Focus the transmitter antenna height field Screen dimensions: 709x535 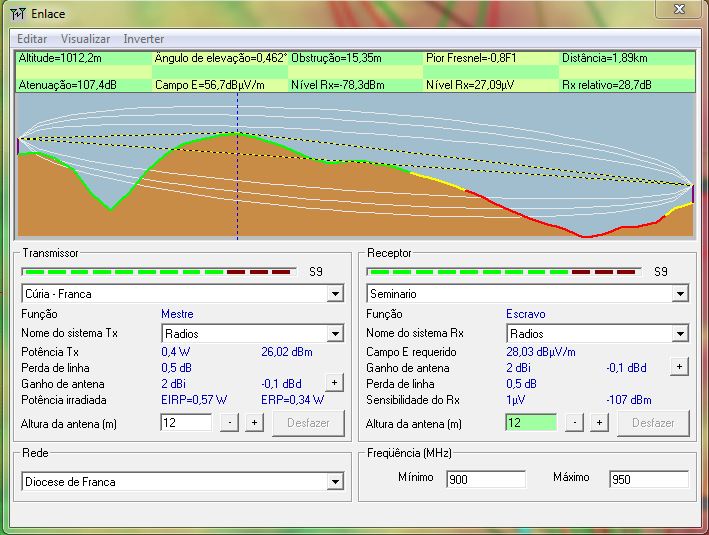[x=186, y=423]
